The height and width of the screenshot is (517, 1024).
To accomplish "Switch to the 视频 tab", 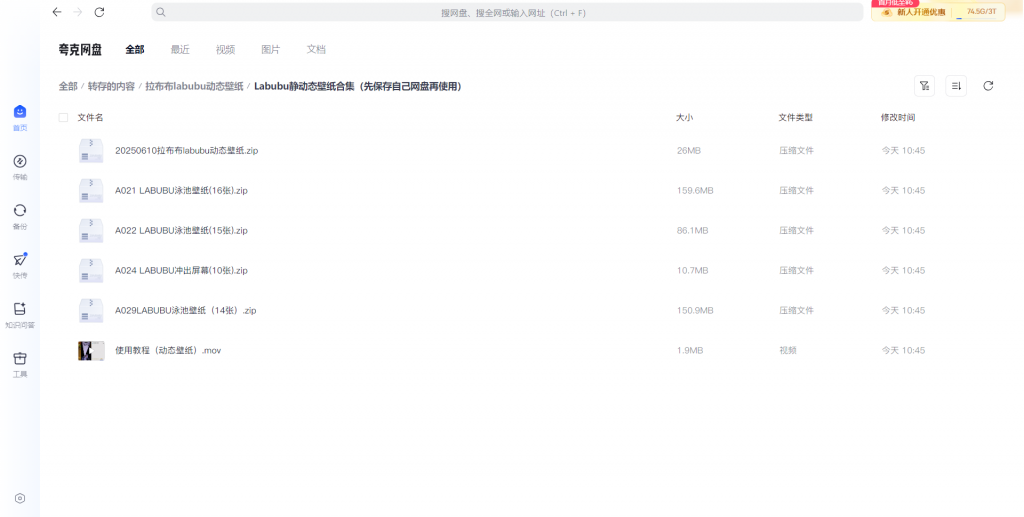I will tap(225, 50).
